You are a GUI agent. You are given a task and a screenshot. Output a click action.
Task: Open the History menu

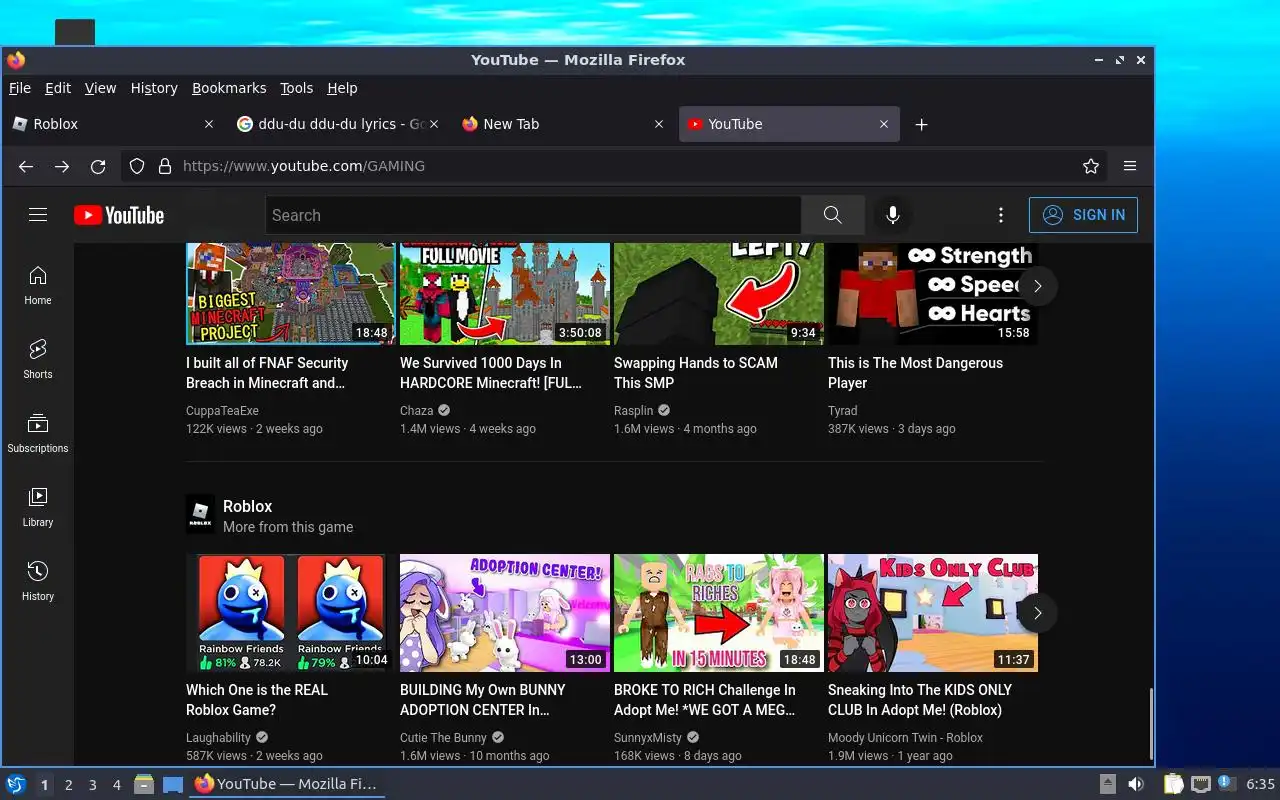coord(154,88)
